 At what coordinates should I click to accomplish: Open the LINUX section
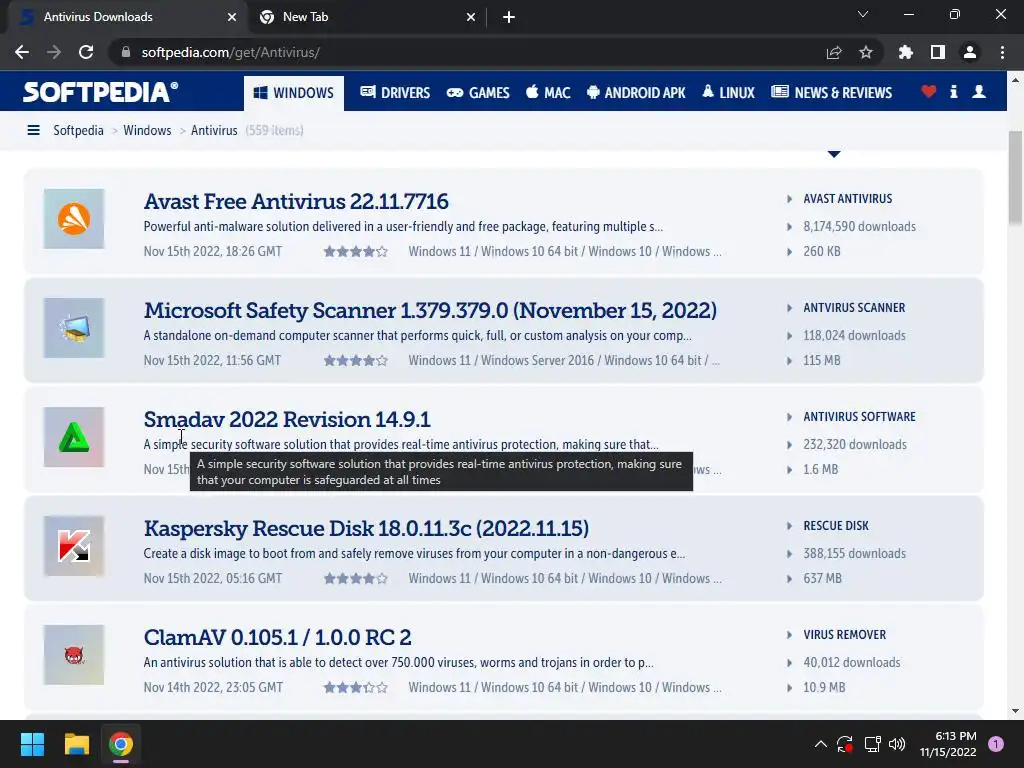tap(729, 93)
